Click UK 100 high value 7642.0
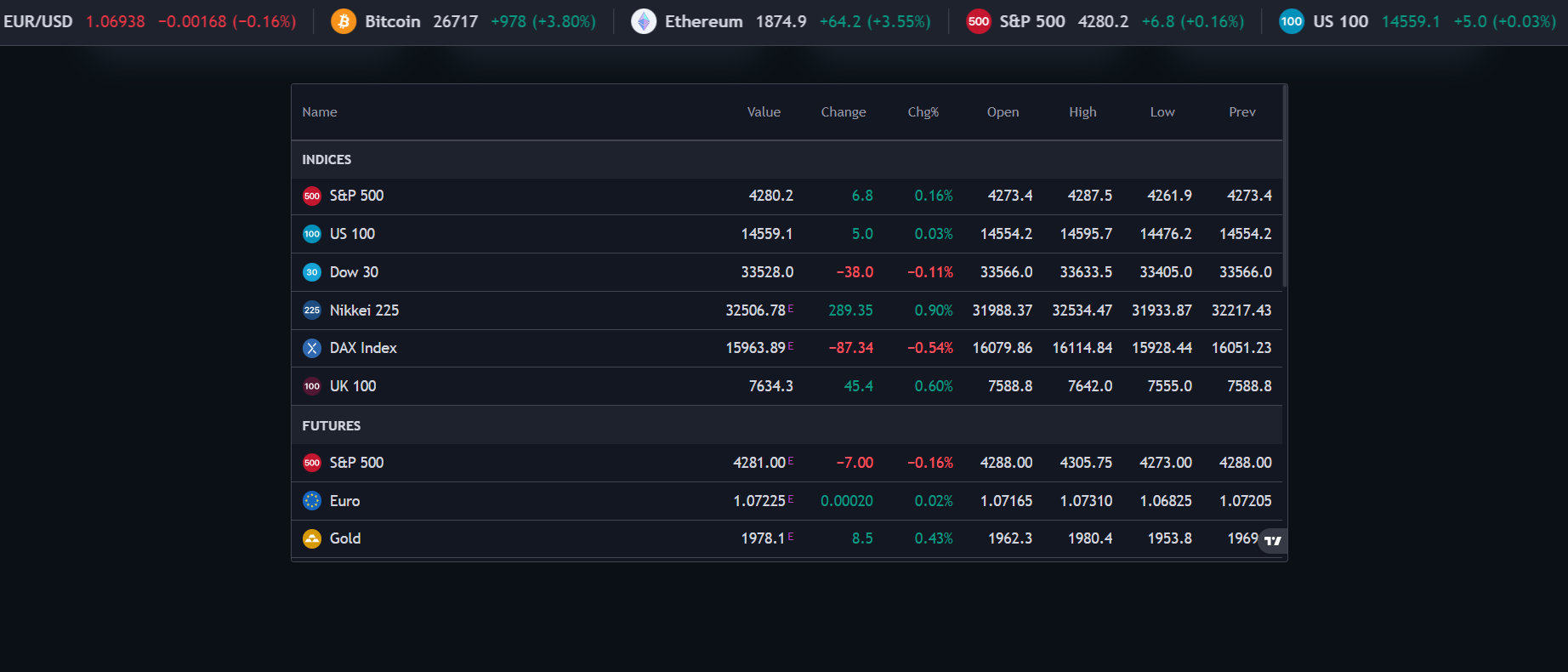Image resolution: width=1568 pixels, height=672 pixels. pyautogui.click(x=1090, y=386)
